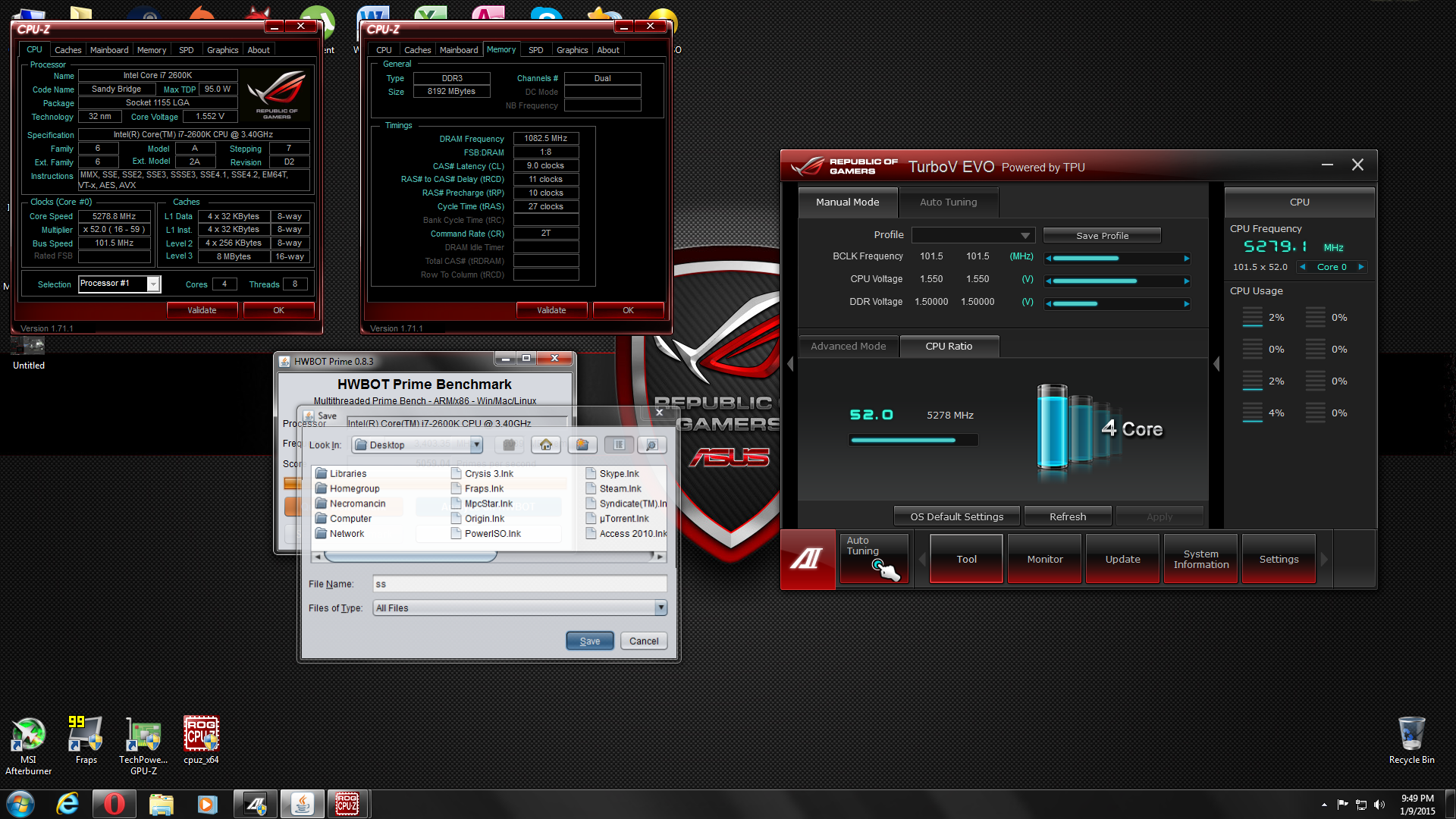Collapse the CPU side panel arrow
This screenshot has height=819, width=1456.
pyautogui.click(x=1216, y=364)
